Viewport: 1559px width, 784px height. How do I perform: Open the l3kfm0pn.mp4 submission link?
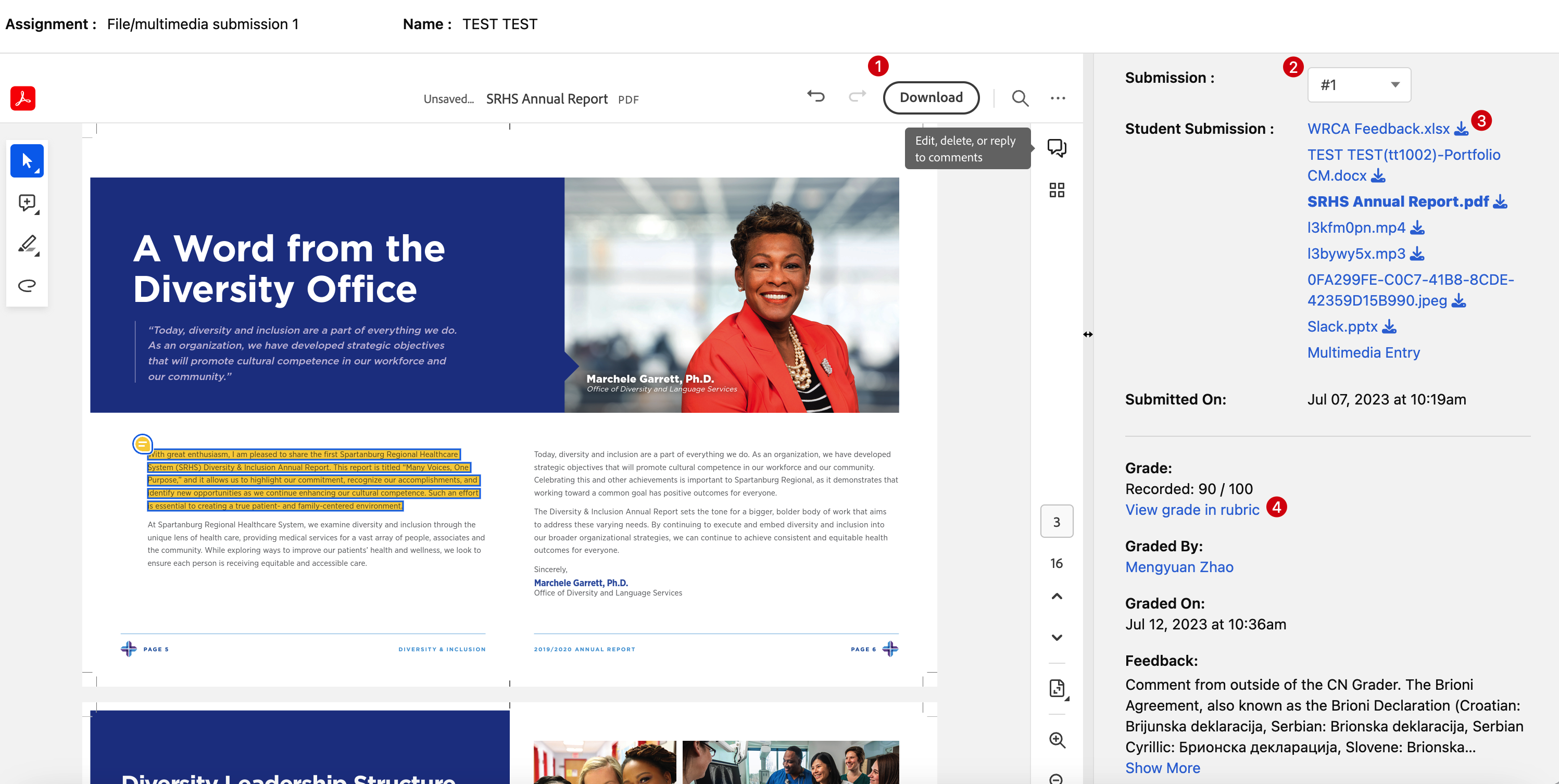[1356, 227]
